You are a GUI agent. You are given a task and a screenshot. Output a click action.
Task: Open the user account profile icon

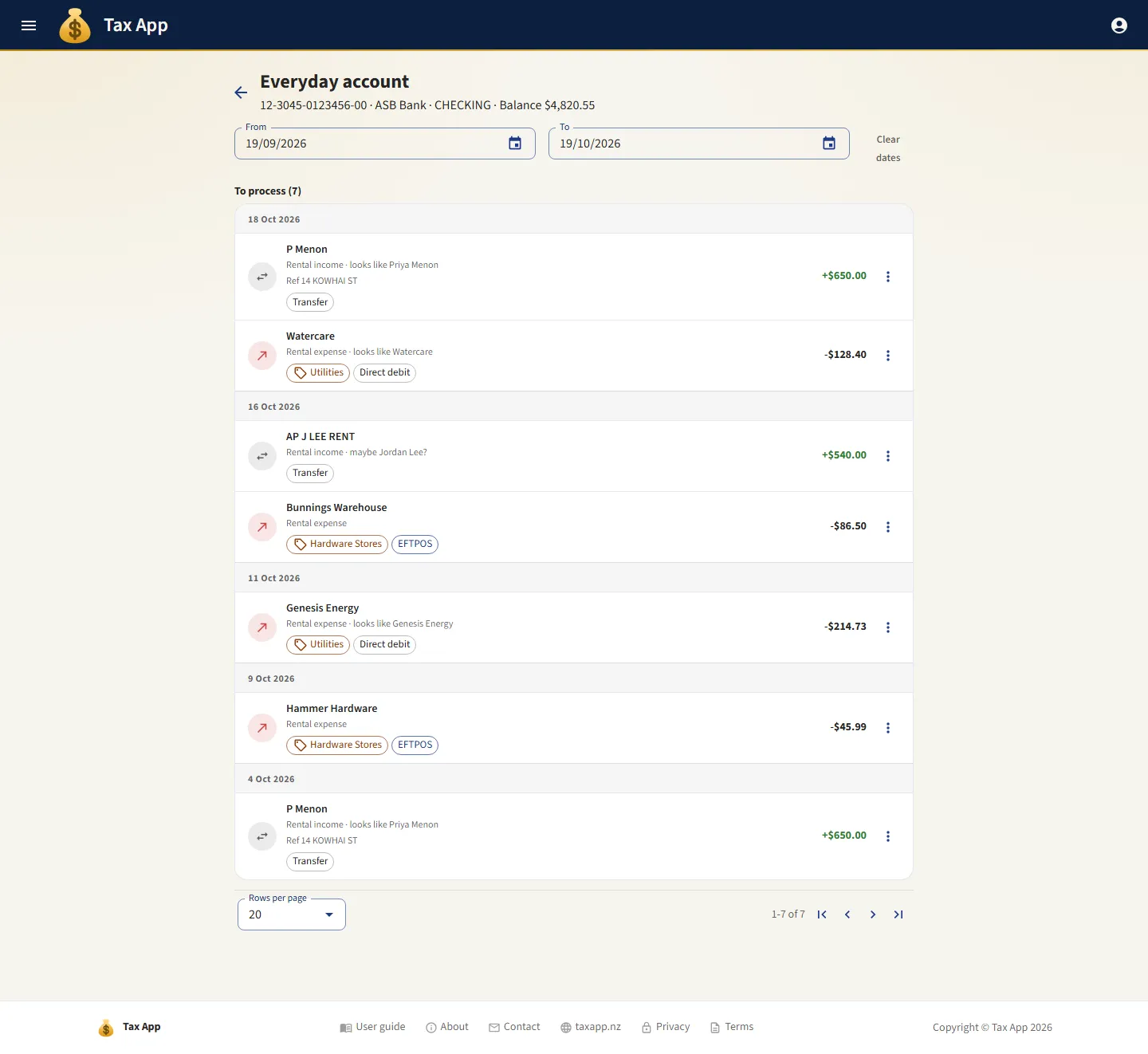pyautogui.click(x=1119, y=26)
